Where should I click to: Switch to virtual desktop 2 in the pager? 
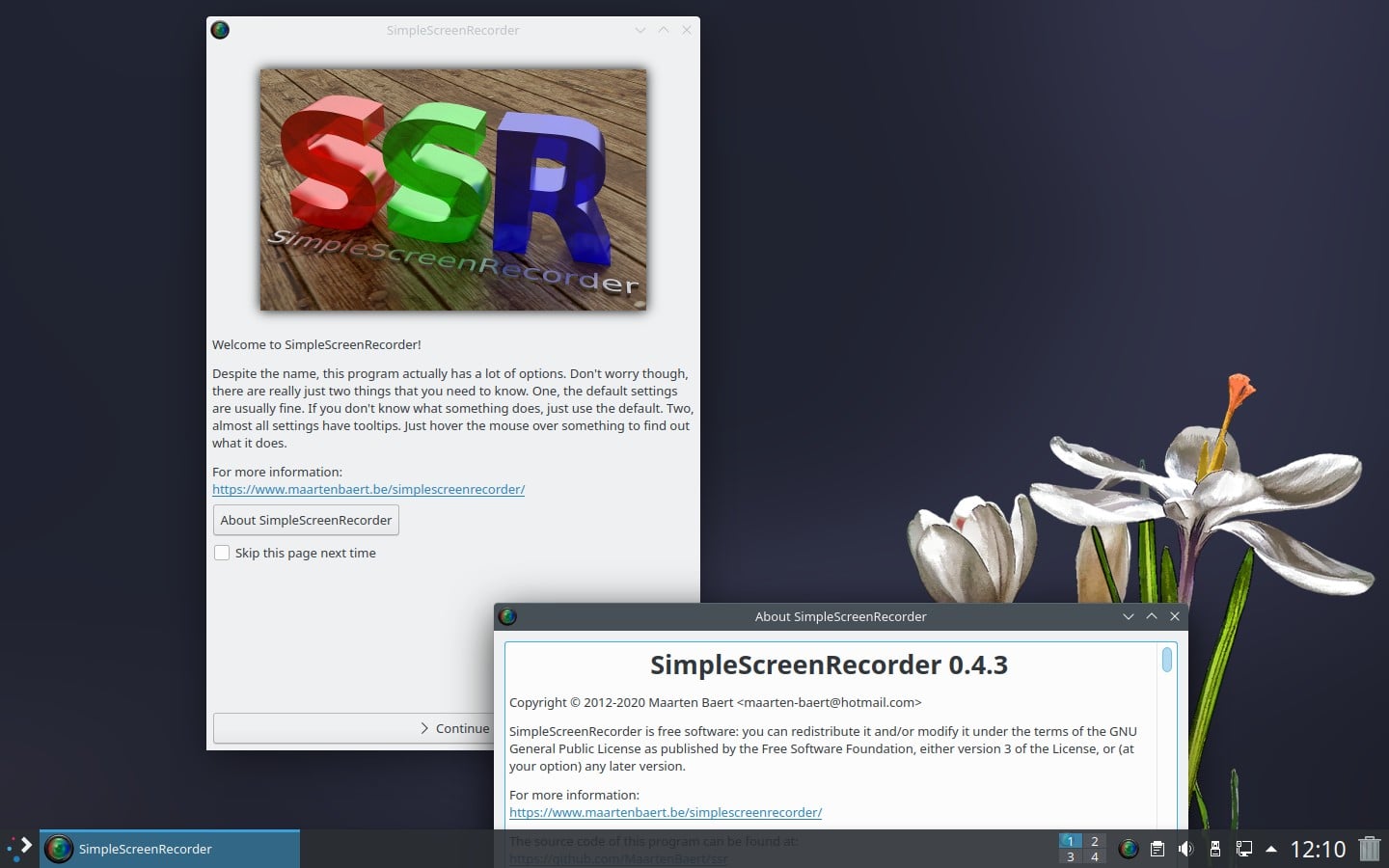(1094, 841)
